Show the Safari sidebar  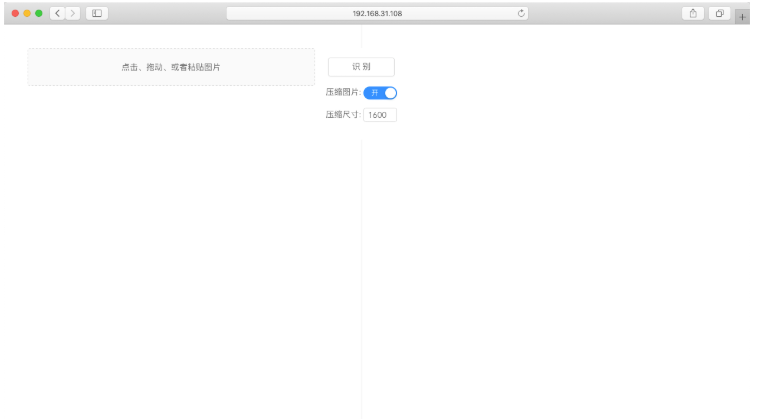97,13
